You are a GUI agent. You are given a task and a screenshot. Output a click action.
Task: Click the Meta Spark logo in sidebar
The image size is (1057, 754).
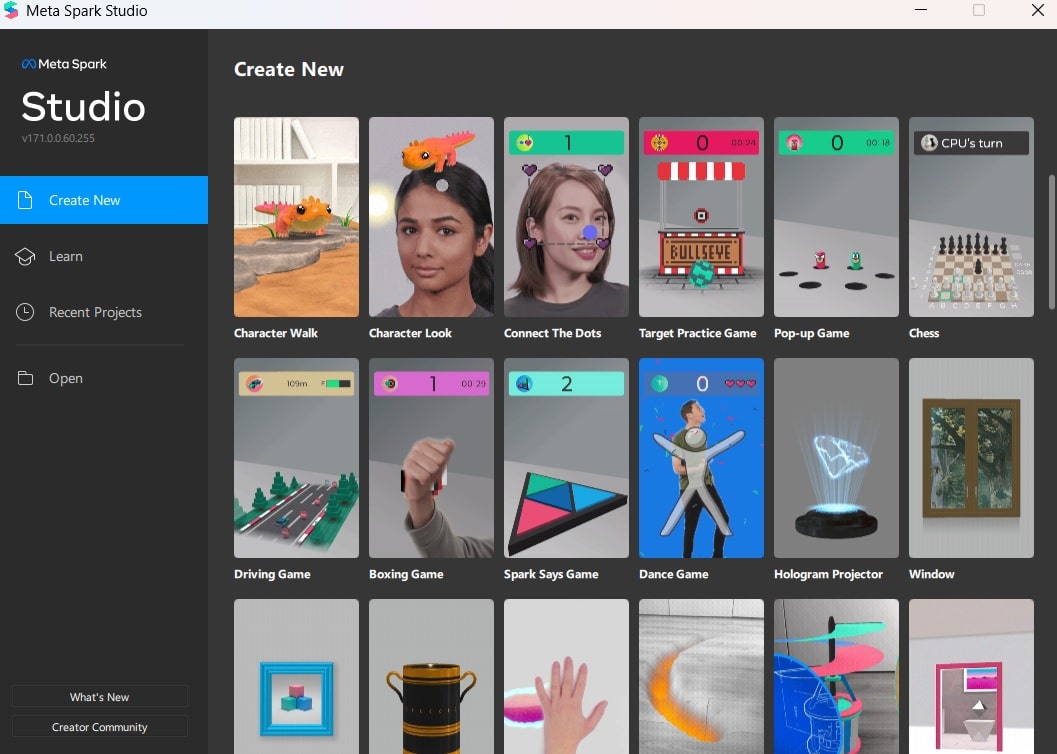coord(64,64)
